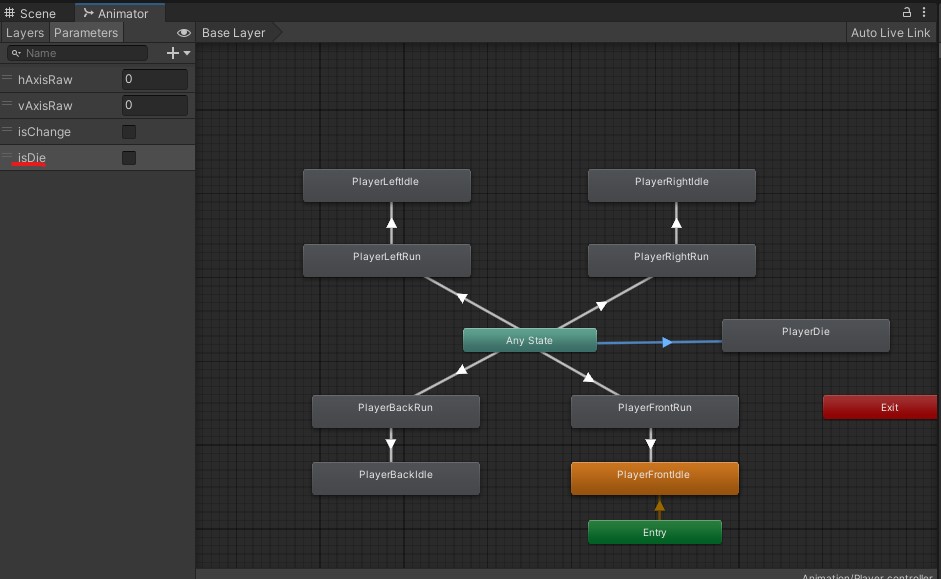Select the Entry to PlayerFrontIdle transition arrow
Image resolution: width=941 pixels, height=579 pixels.
pyautogui.click(x=660, y=508)
